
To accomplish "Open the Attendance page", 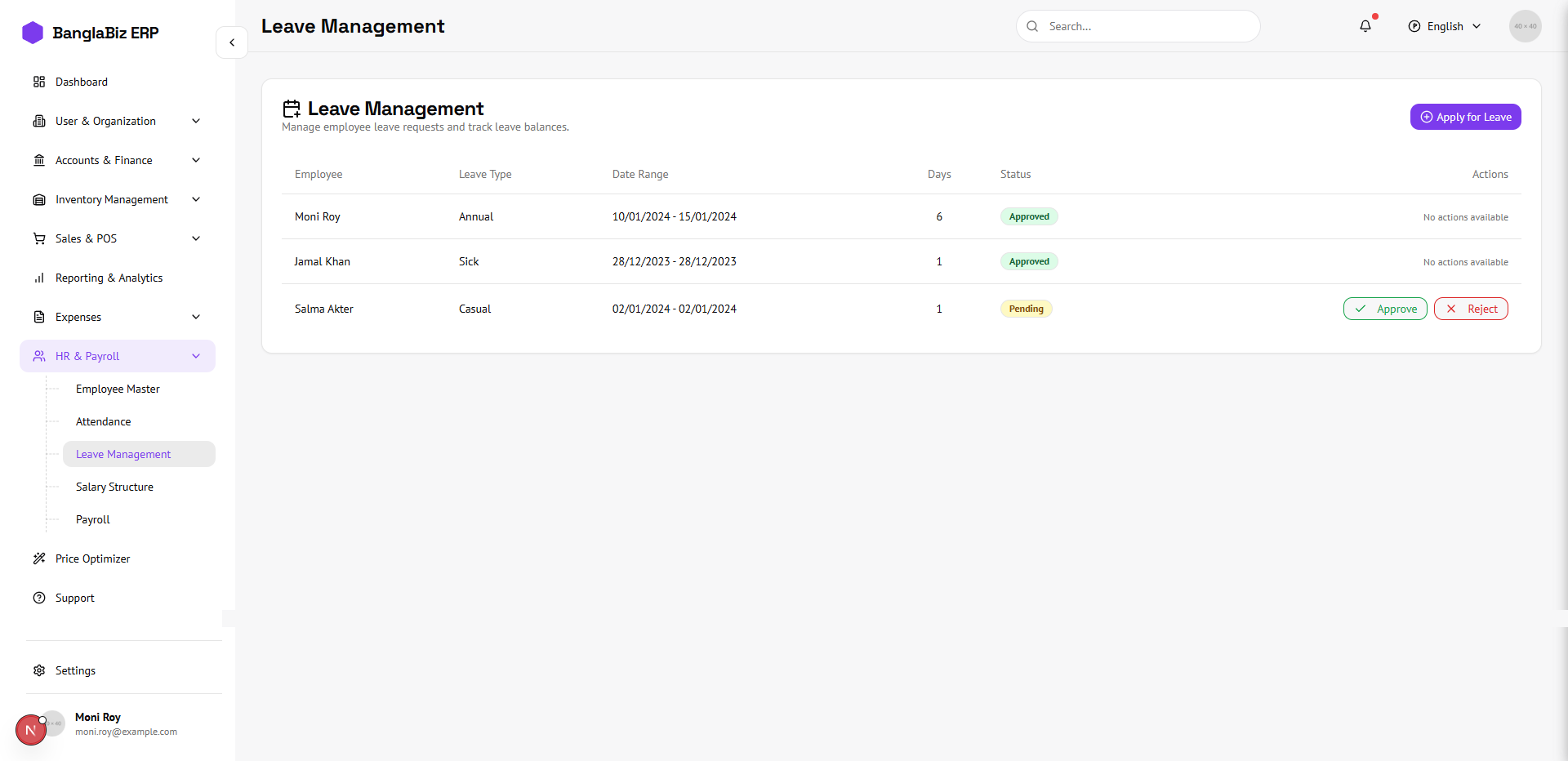I will point(104,421).
